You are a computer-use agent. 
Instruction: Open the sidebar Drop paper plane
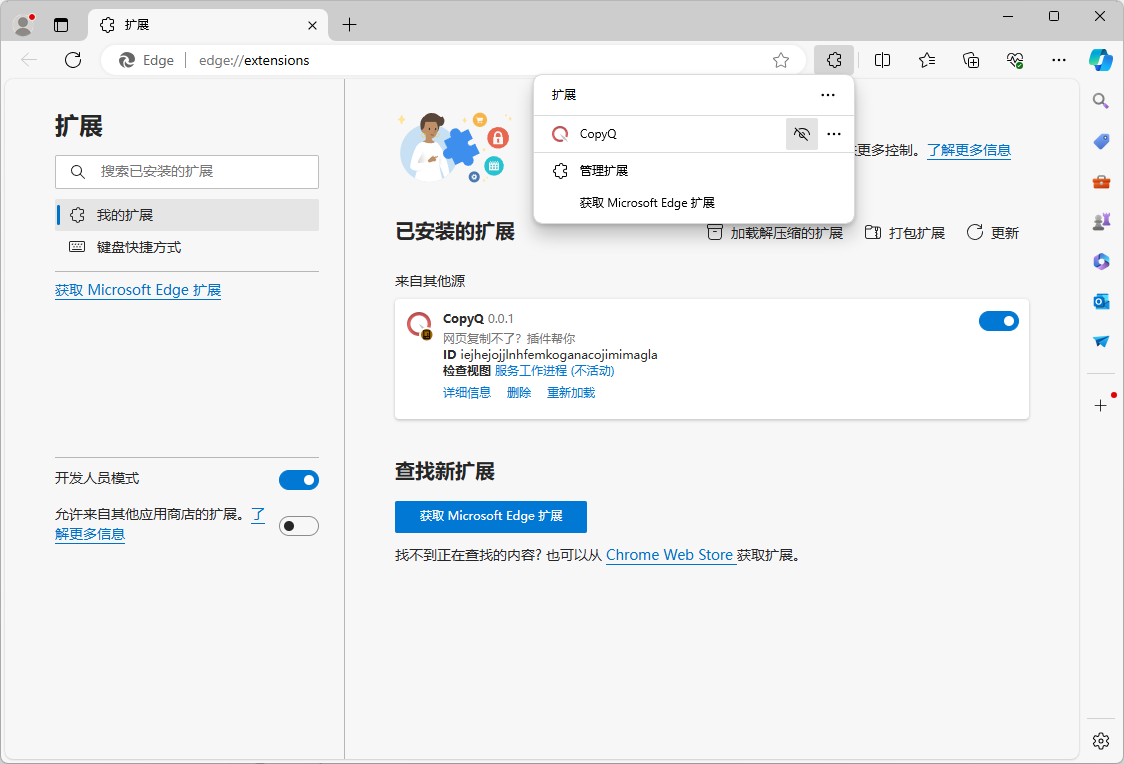point(1101,341)
